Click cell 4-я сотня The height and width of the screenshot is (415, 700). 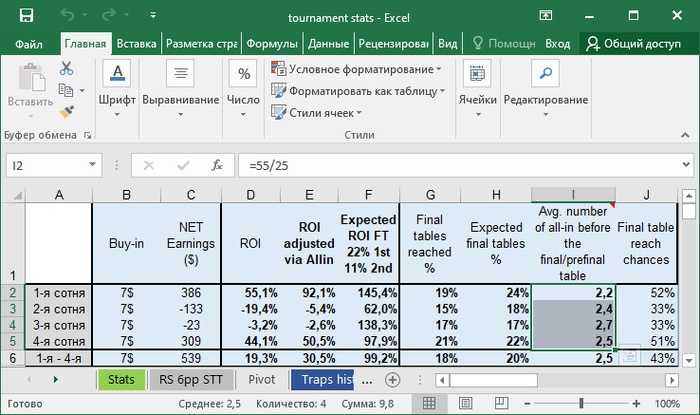pyautogui.click(x=58, y=341)
